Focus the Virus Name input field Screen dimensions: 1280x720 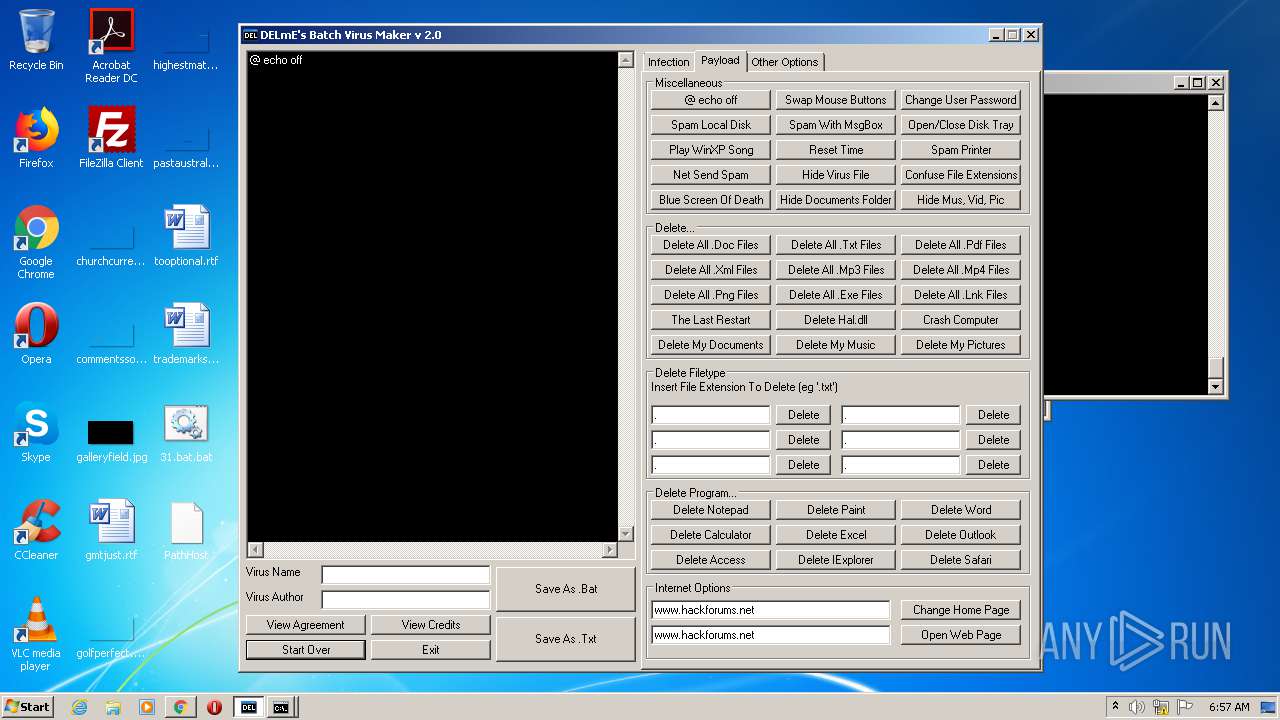click(406, 574)
